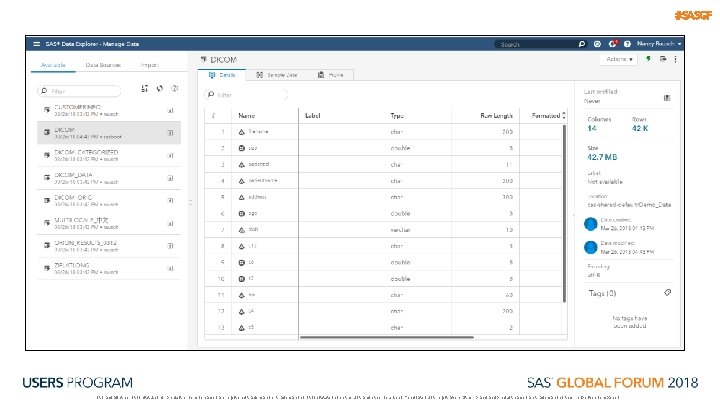The height and width of the screenshot is (405, 720).
Task: Sort by the Name column header
Action: coord(247,116)
